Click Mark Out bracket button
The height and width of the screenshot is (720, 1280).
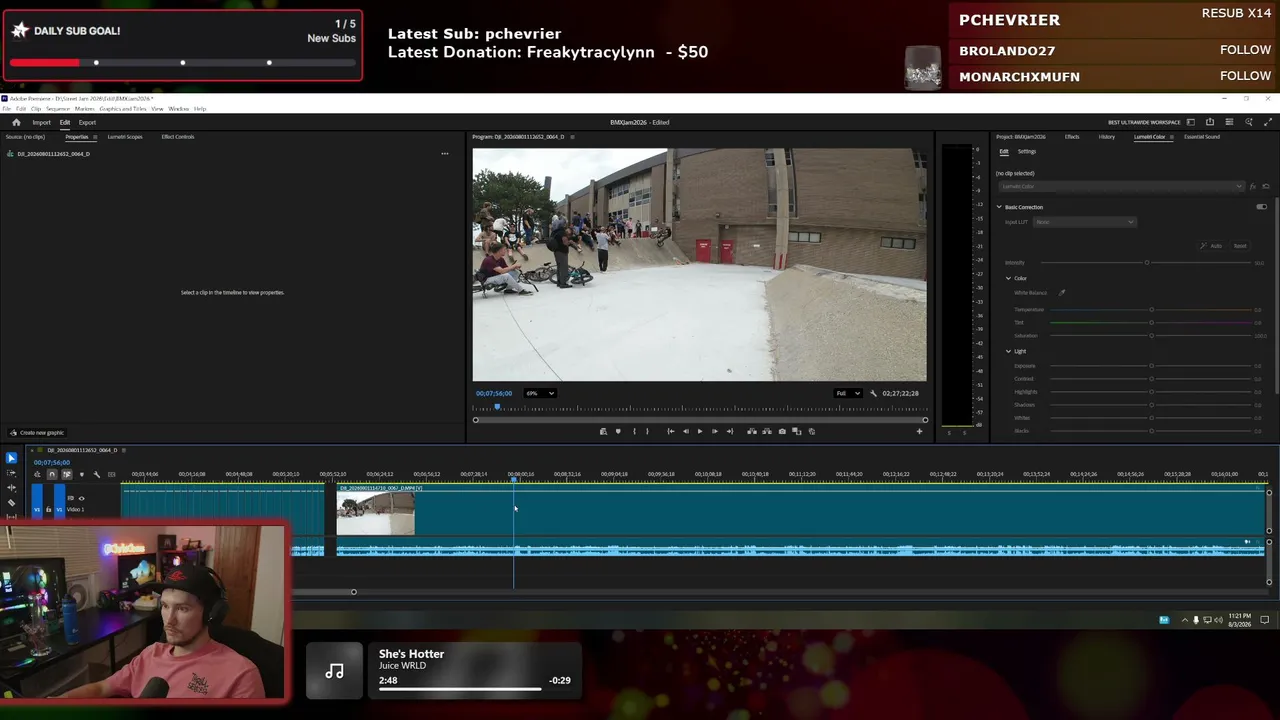tap(647, 431)
